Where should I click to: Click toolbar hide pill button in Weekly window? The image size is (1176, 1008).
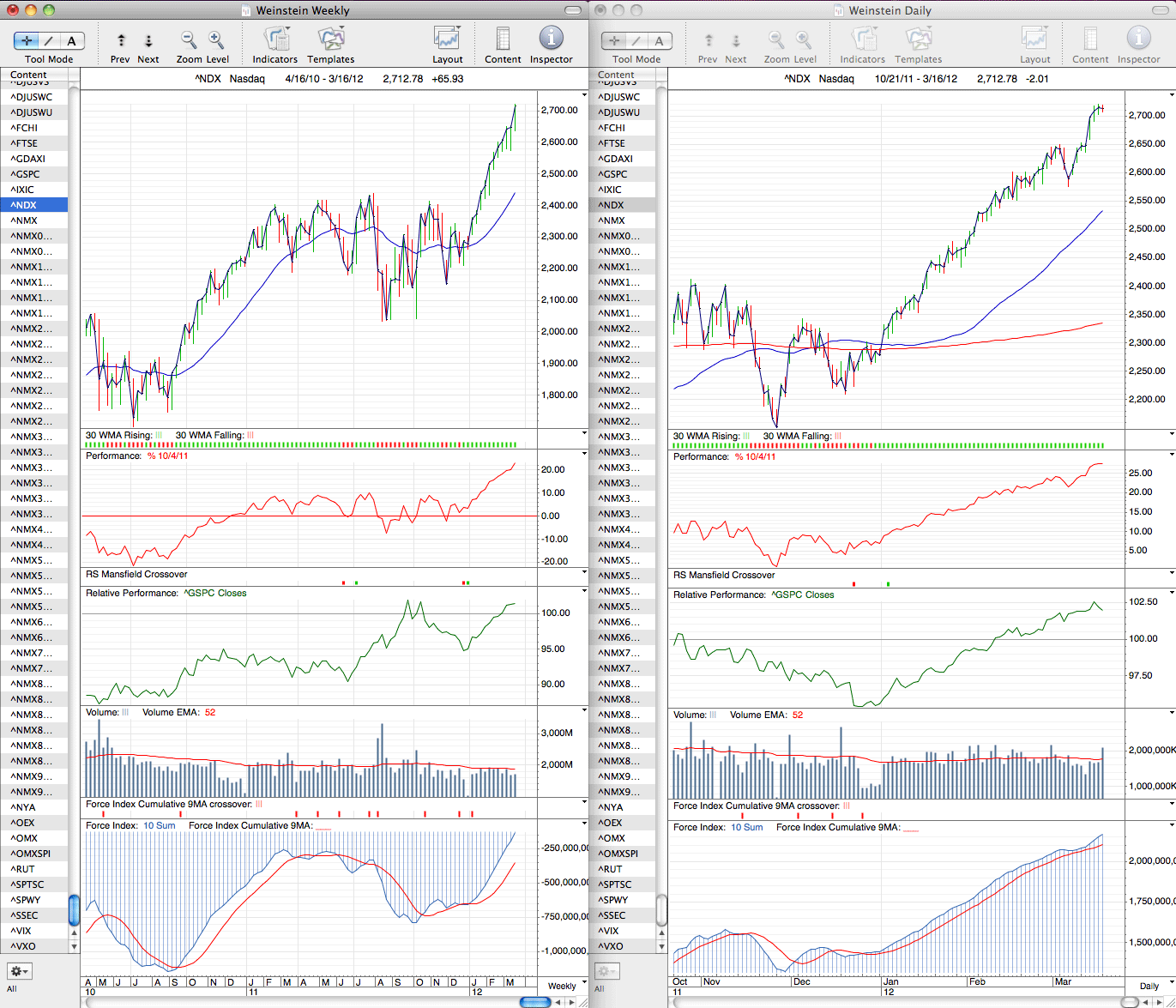point(573,10)
